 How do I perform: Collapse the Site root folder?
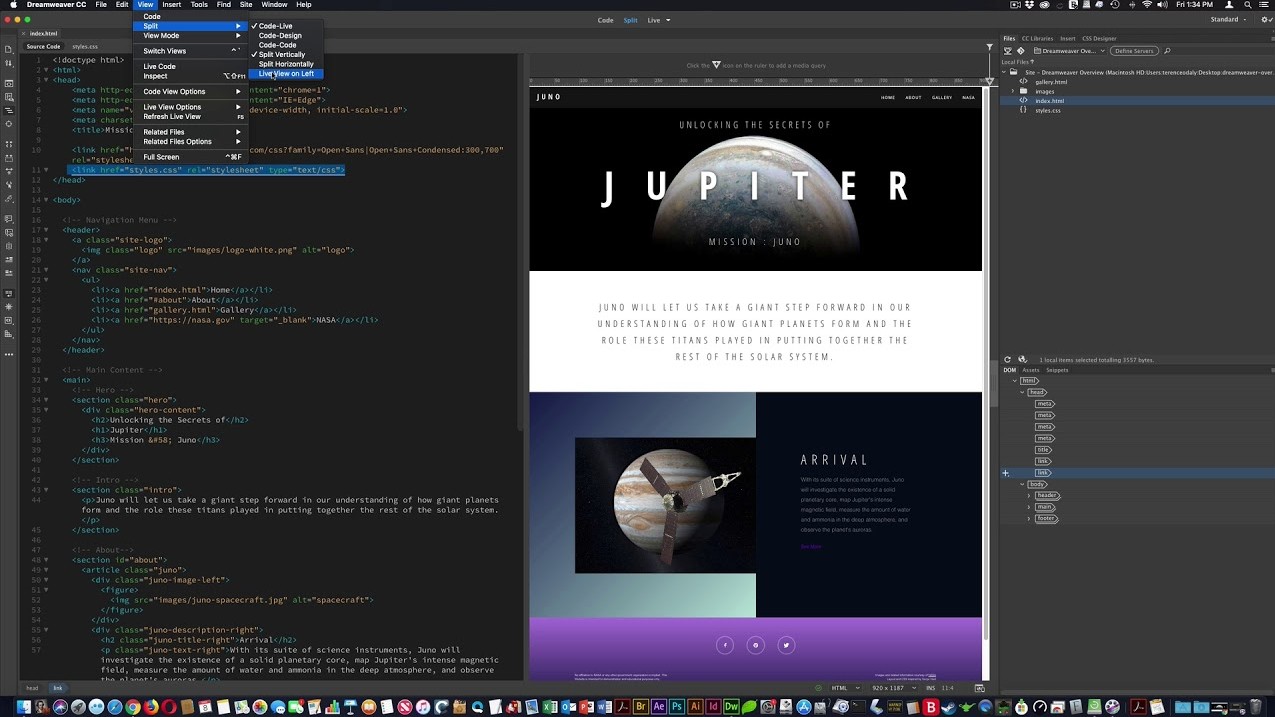(1005, 73)
